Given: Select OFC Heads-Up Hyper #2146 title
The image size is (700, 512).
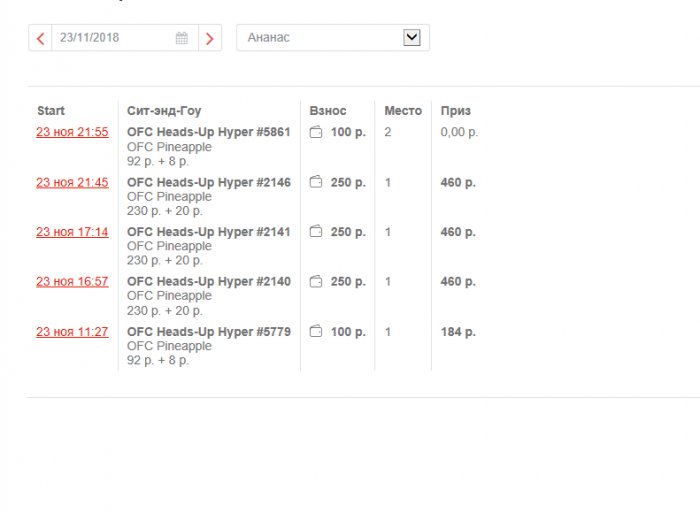Looking at the screenshot, I should point(209,183).
